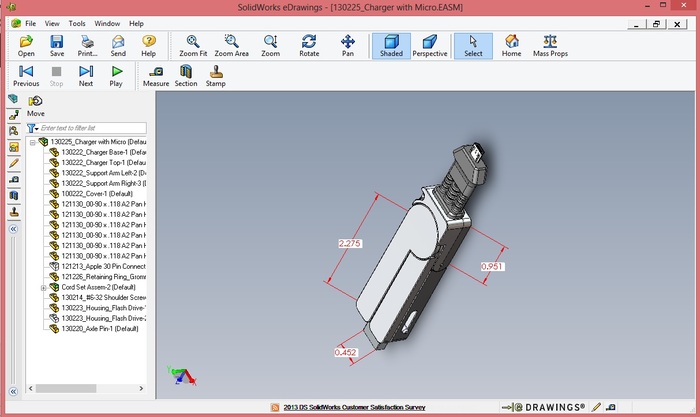Click tree scrollbar left arrow
Image resolution: width=700 pixels, height=417 pixels.
tap(30, 388)
